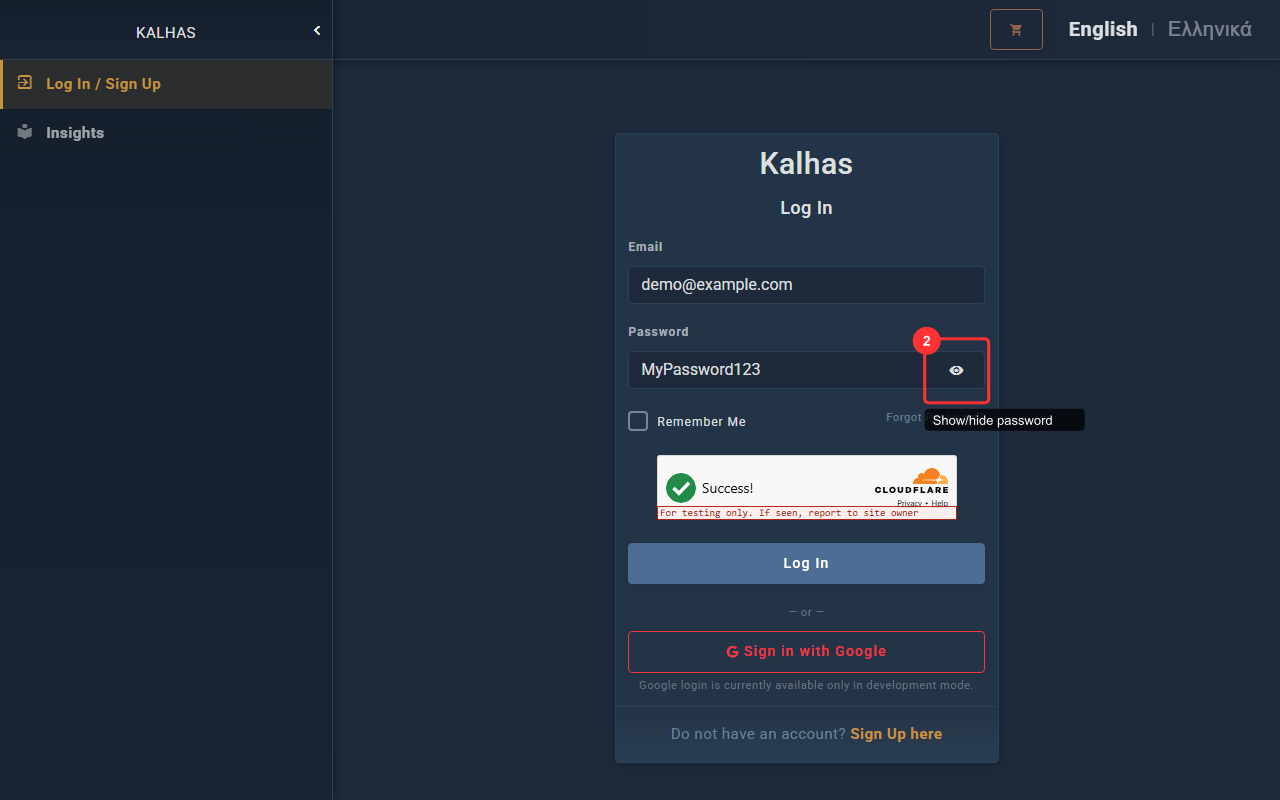
Task: Click the Log In / Sign Up sidebar icon
Action: pyautogui.click(x=25, y=83)
